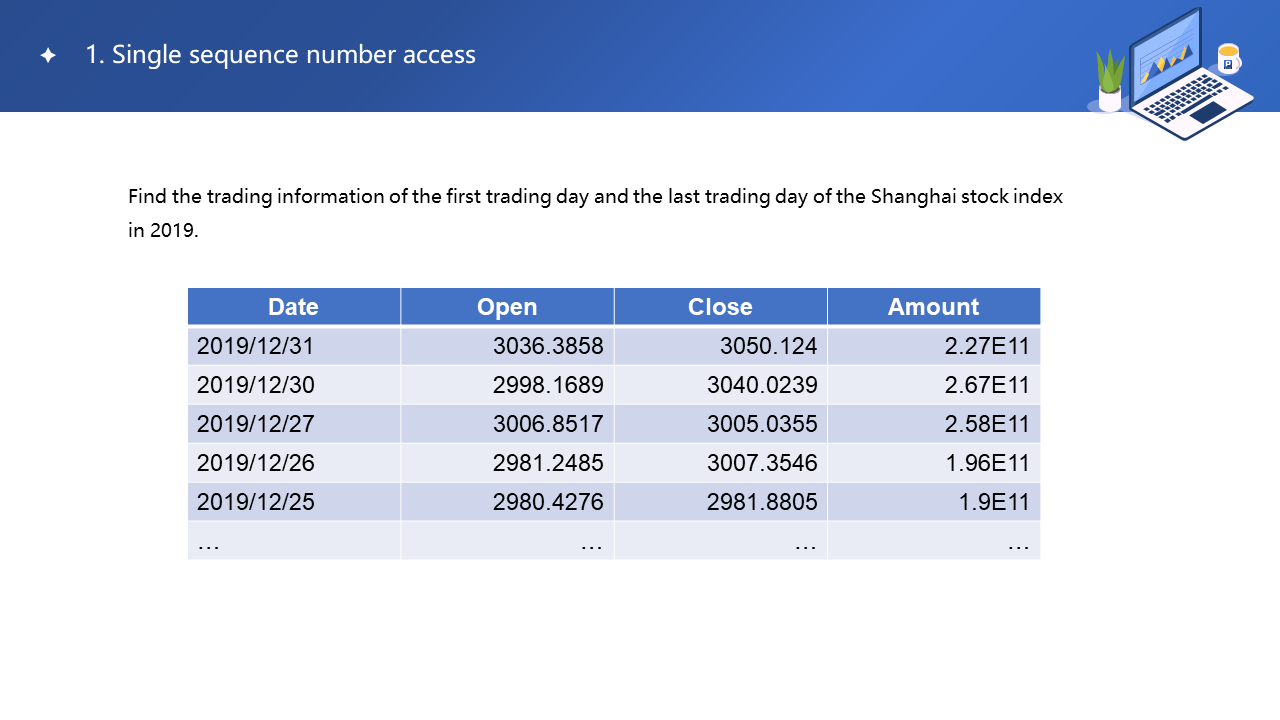Select the open value 2980.4276
Image resolution: width=1280 pixels, height=720 pixels.
pos(548,502)
